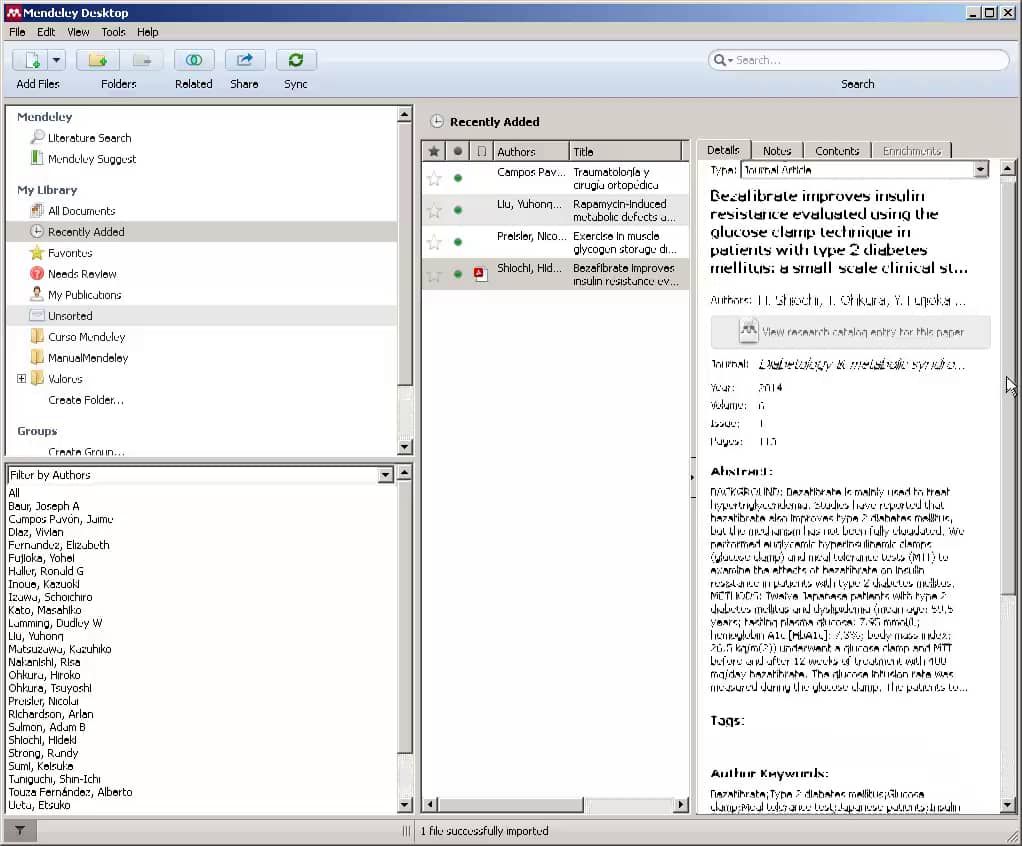Toggle read status of Campos Pavón document

[458, 178]
